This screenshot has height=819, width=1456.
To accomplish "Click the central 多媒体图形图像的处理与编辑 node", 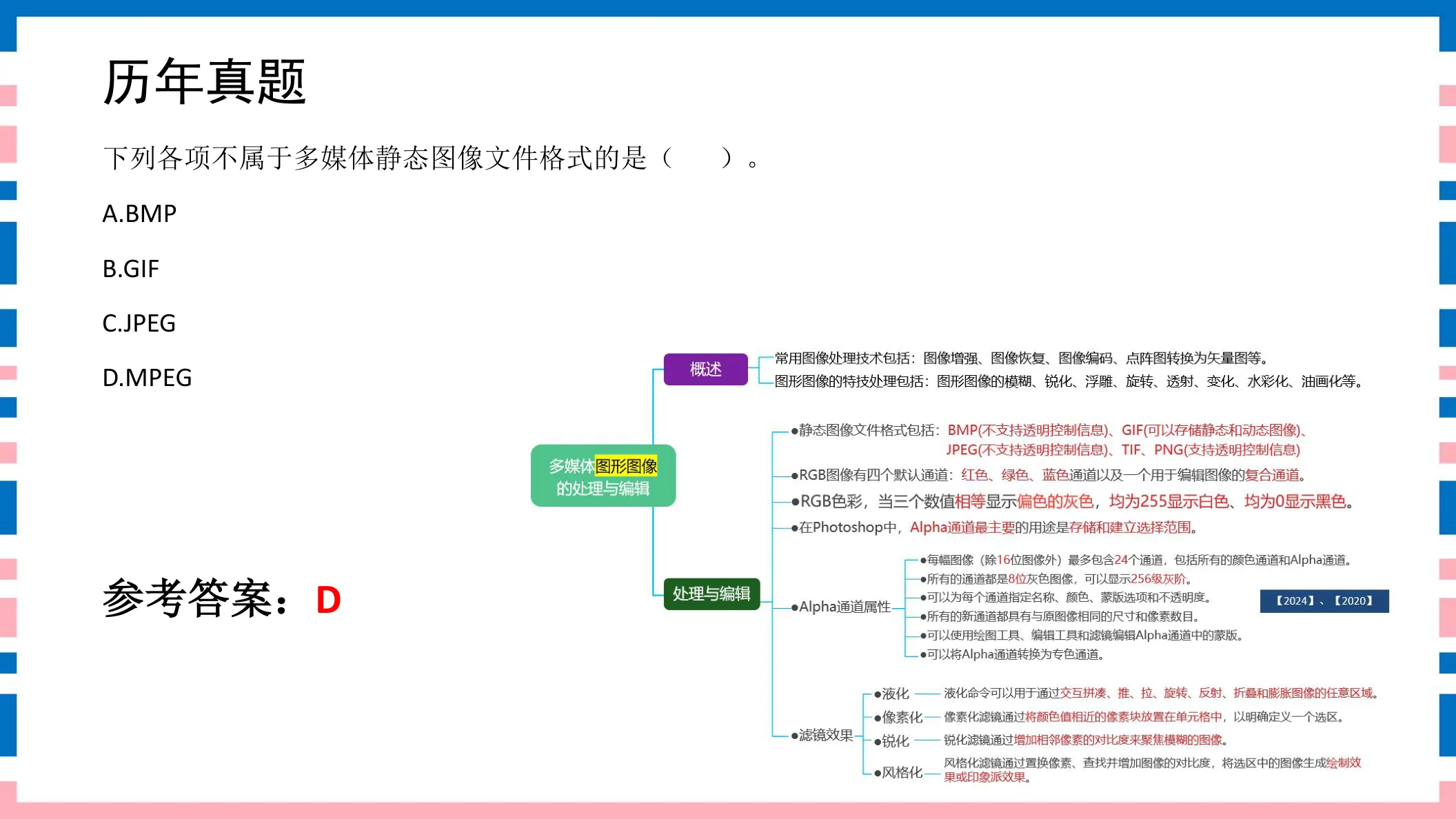I will (603, 476).
